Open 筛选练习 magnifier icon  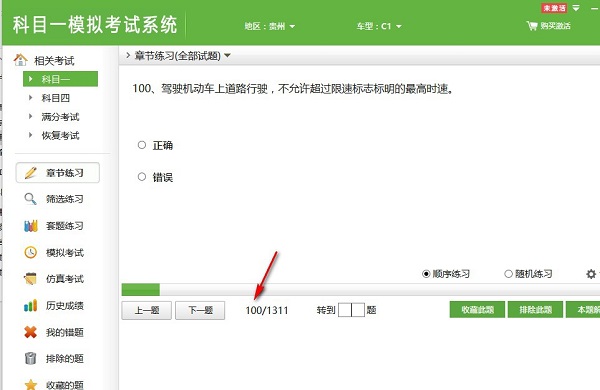(x=30, y=199)
